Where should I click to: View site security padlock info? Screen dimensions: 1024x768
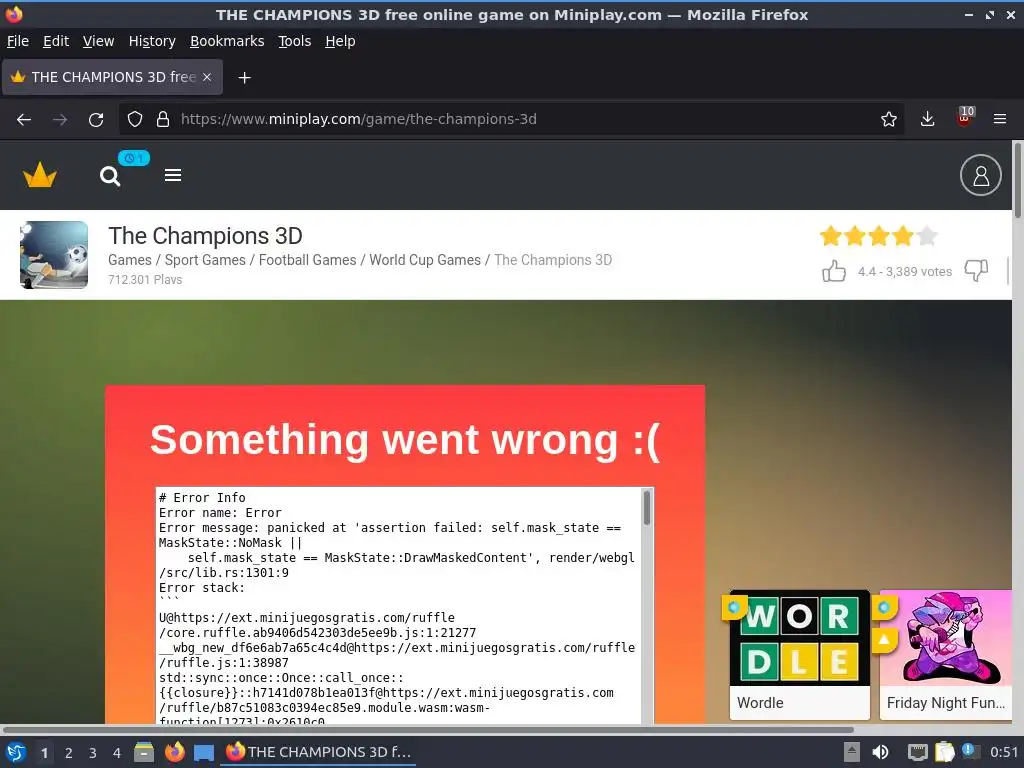pyautogui.click(x=163, y=119)
